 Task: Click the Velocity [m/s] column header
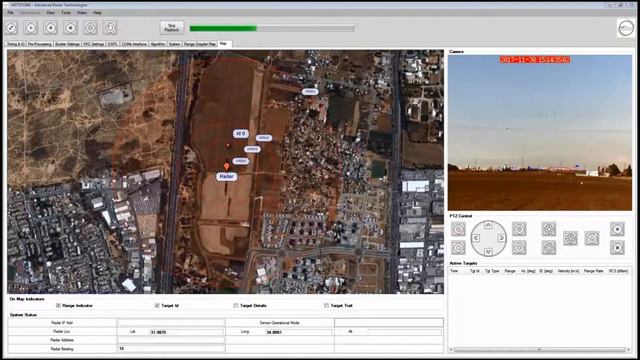click(x=569, y=271)
